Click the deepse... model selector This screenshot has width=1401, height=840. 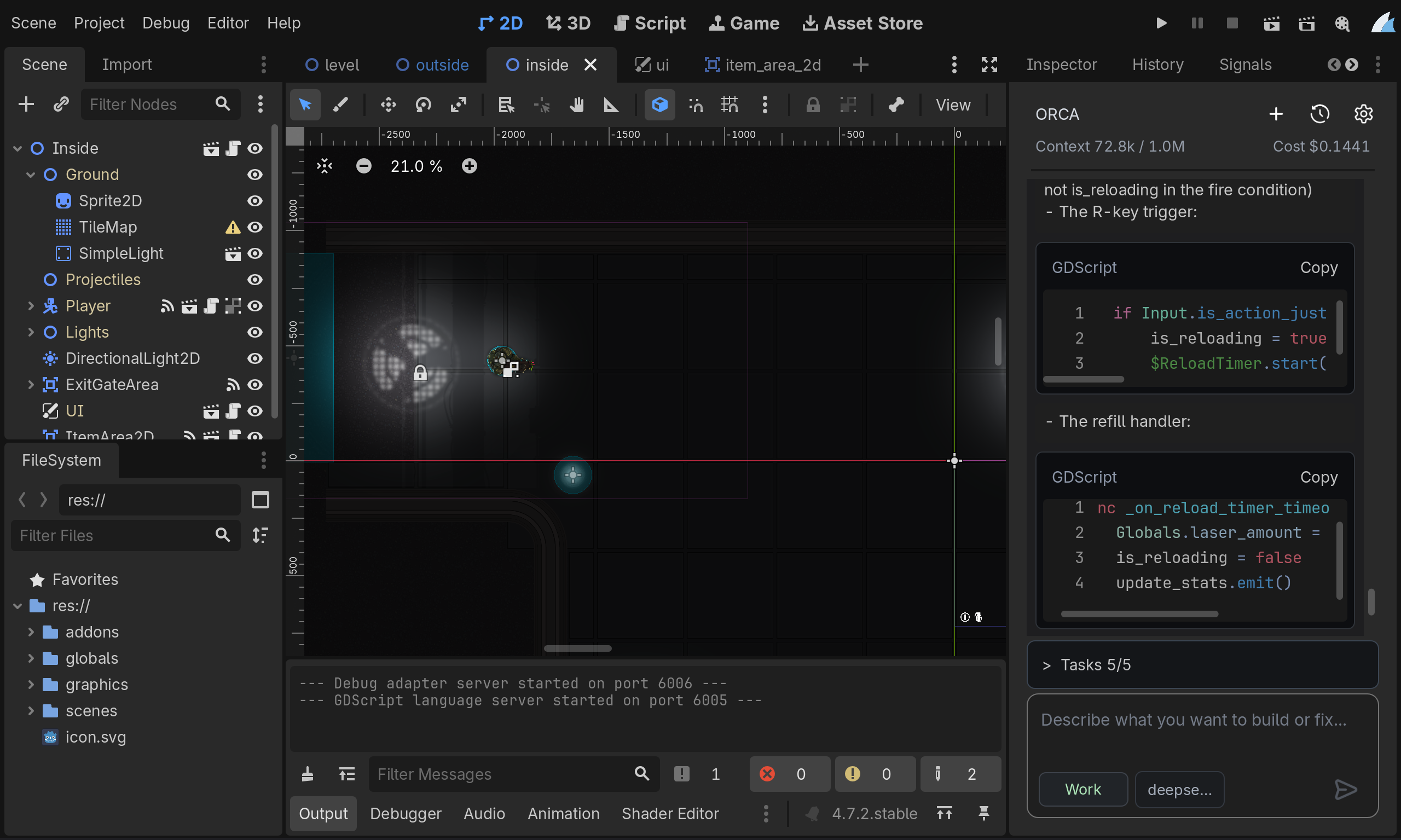point(1180,789)
